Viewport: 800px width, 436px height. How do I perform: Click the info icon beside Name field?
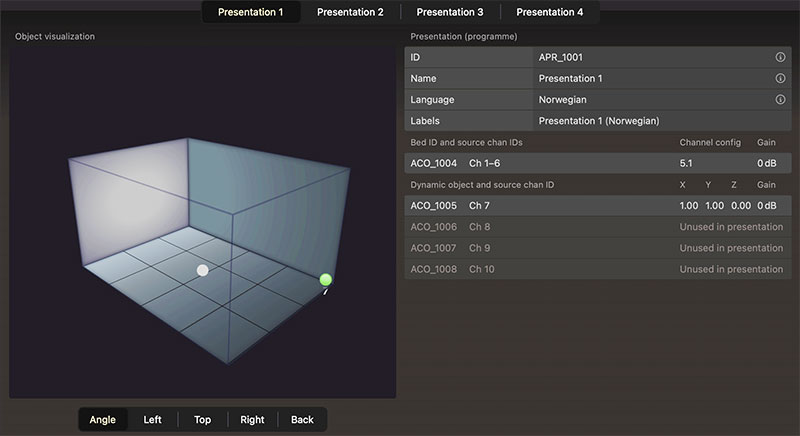coord(780,78)
